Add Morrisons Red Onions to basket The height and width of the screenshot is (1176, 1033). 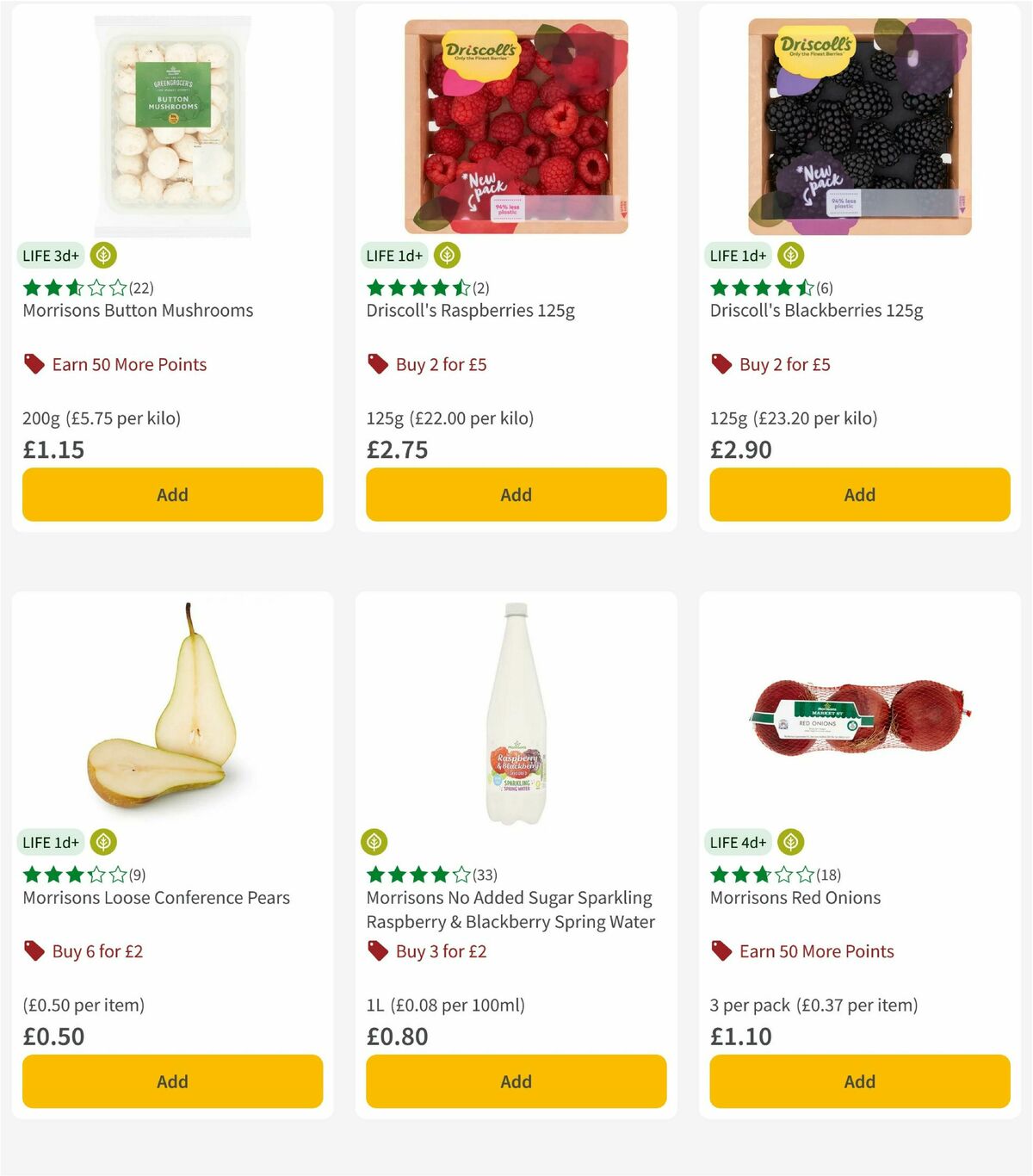click(859, 1081)
